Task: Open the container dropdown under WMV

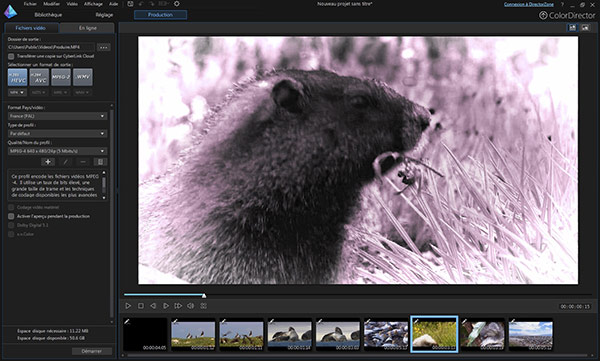Action: (x=83, y=93)
